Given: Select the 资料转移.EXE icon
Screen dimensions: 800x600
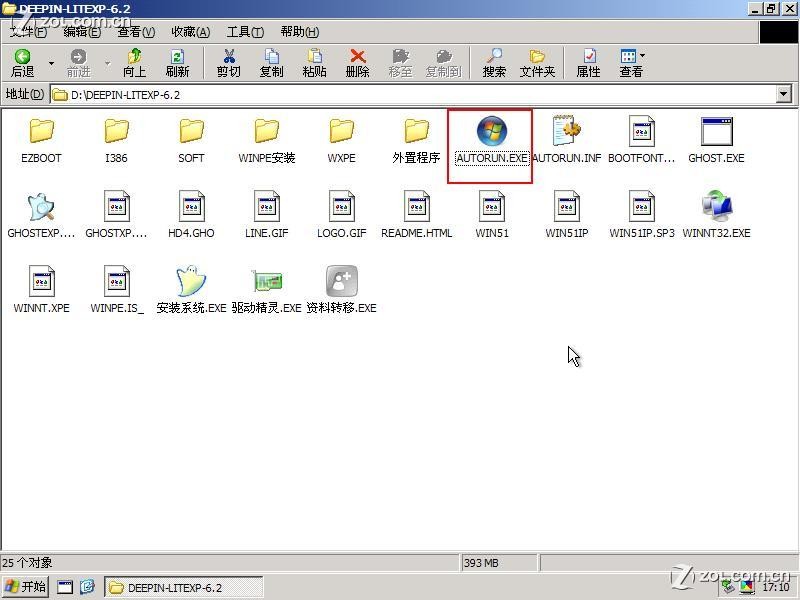Looking at the screenshot, I should click(341, 282).
